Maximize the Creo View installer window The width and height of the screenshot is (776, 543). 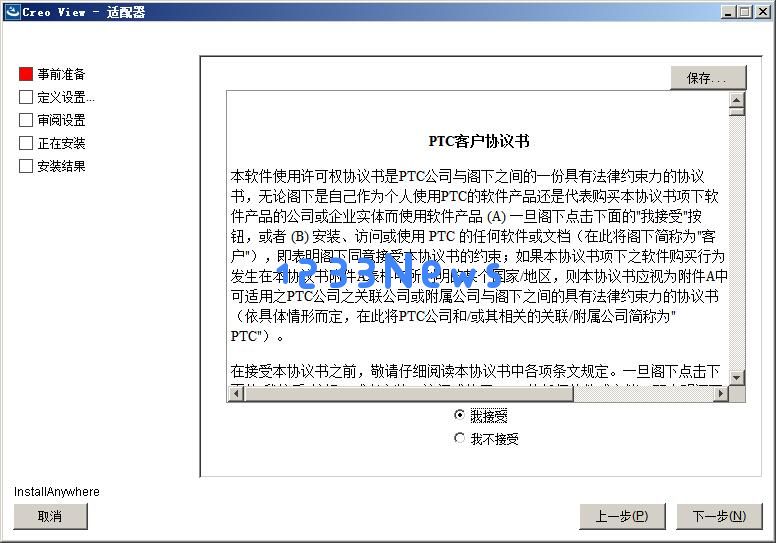(744, 12)
